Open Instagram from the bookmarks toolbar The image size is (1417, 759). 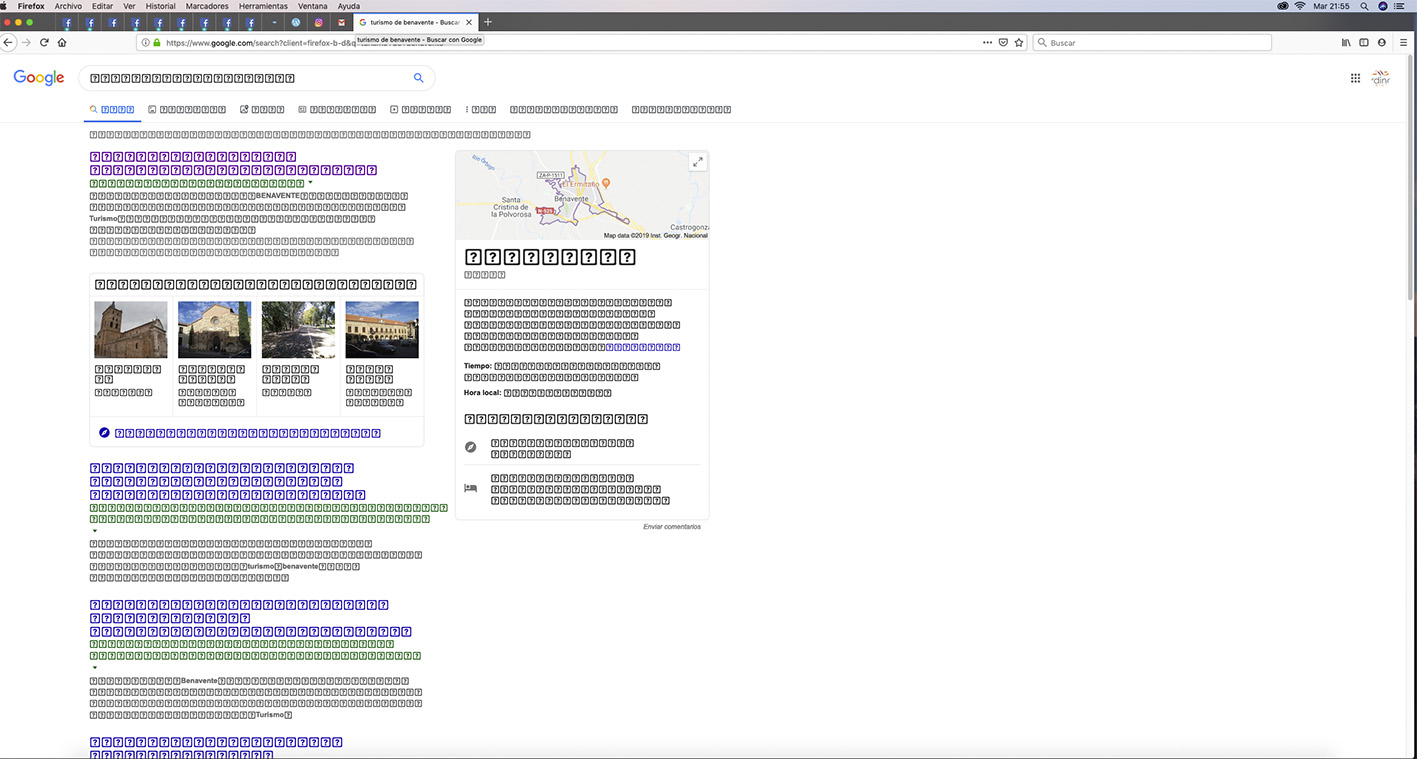tap(318, 22)
